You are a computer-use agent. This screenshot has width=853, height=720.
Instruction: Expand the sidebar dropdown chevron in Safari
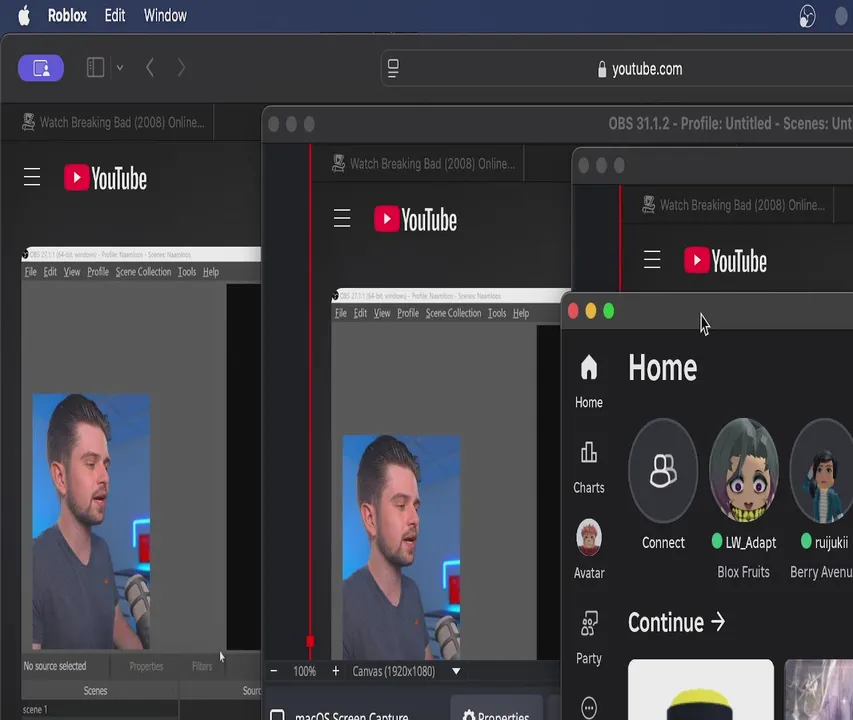pyautogui.click(x=120, y=68)
